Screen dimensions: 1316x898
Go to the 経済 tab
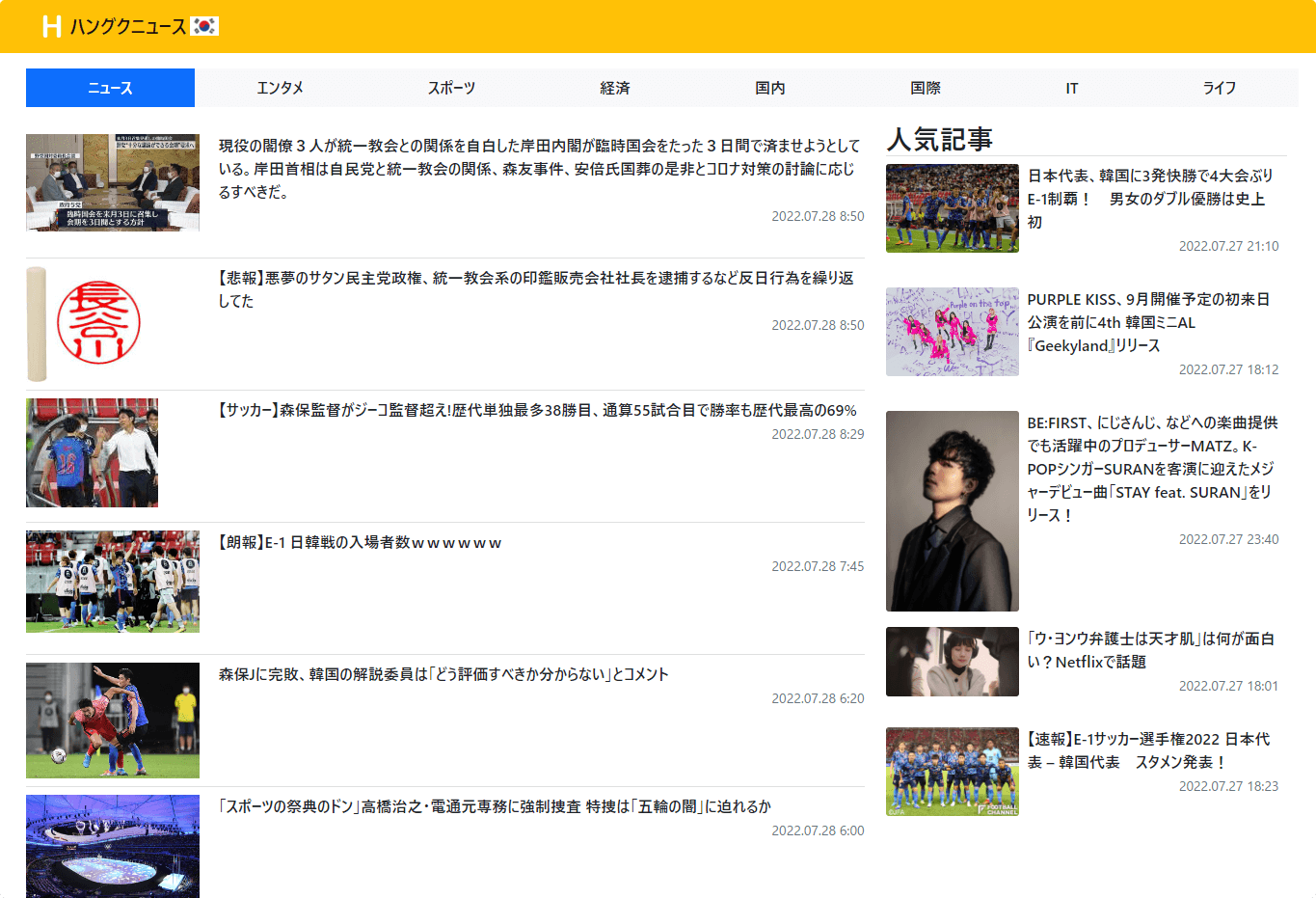coord(614,88)
